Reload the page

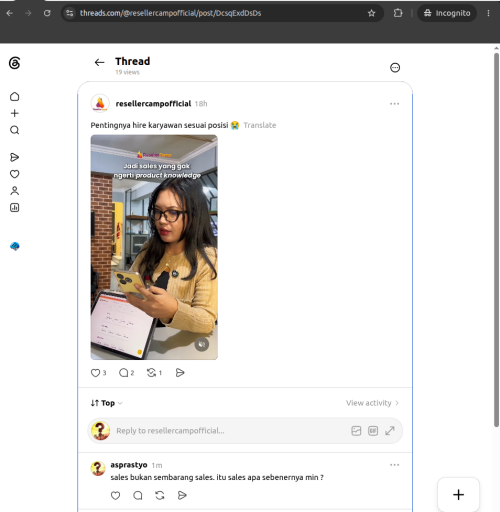pos(47,13)
